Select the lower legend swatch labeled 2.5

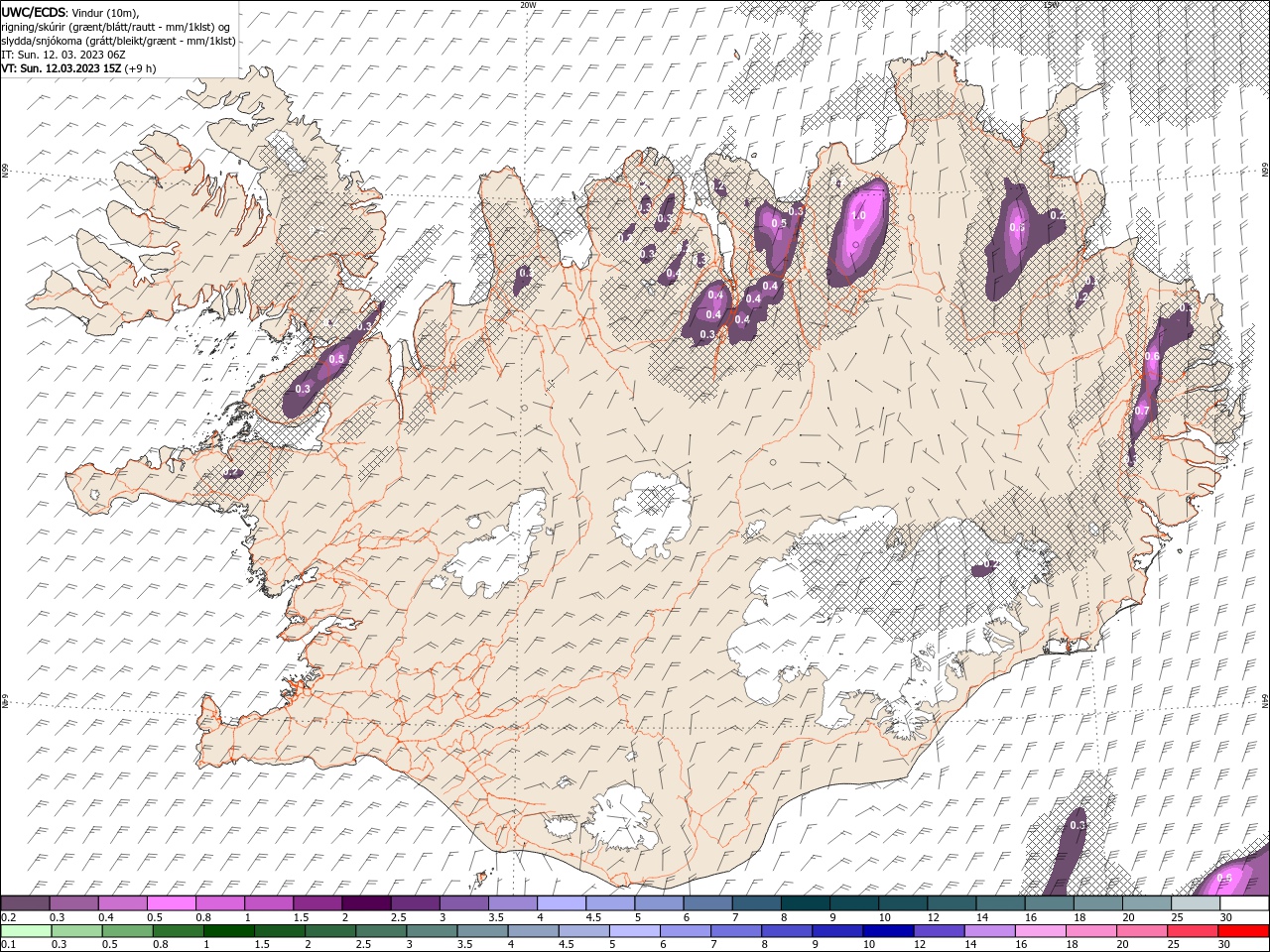[x=380, y=931]
